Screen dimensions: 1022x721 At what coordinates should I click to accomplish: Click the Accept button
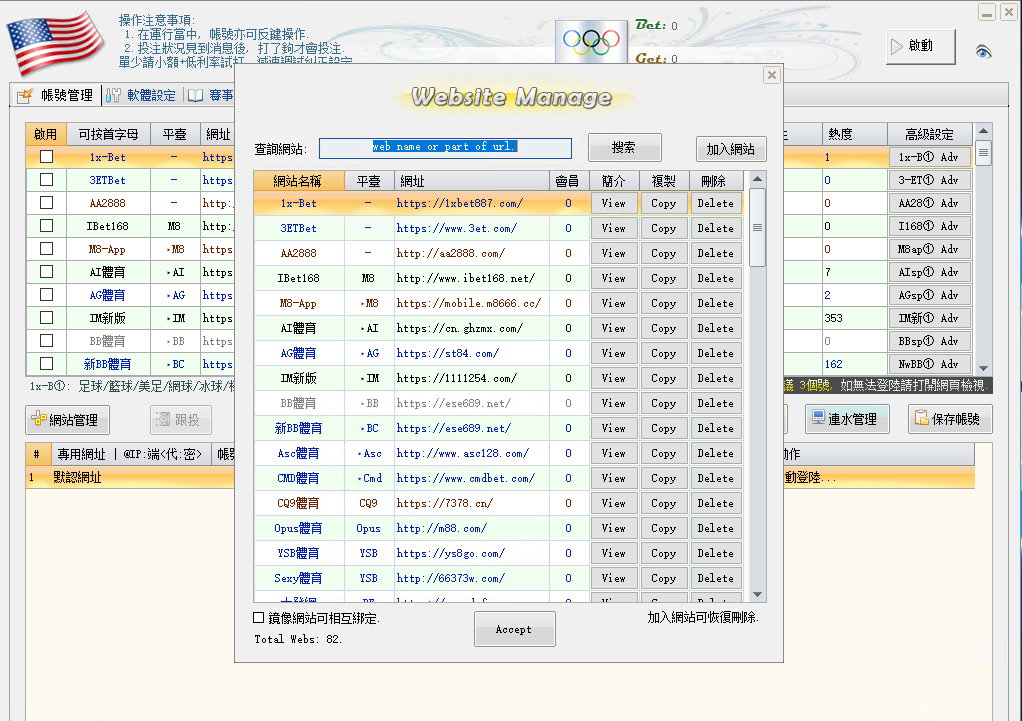point(514,629)
